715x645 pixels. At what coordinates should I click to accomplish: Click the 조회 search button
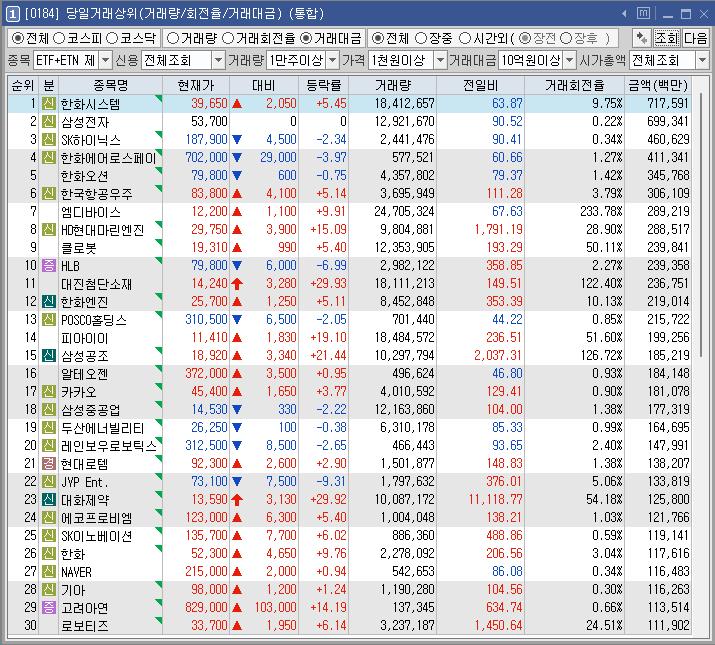point(667,38)
